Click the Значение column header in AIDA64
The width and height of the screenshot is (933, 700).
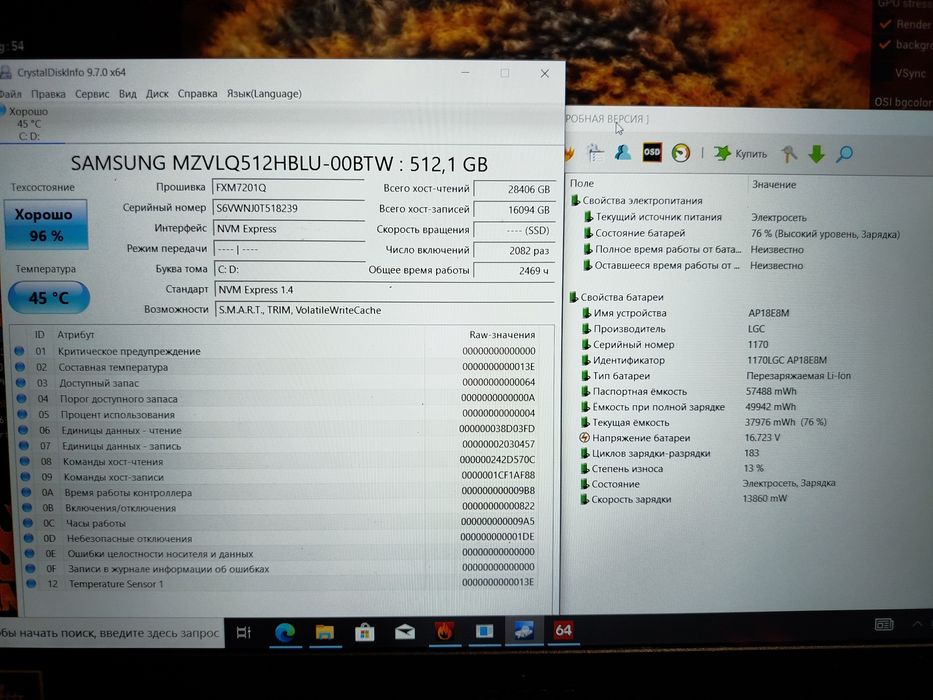pos(774,185)
